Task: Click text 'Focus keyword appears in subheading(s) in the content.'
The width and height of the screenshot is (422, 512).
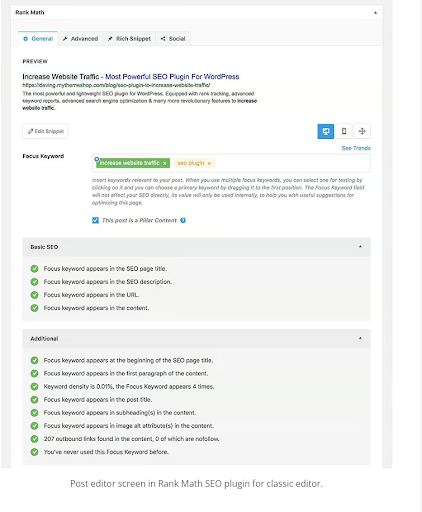Action: 120,413
